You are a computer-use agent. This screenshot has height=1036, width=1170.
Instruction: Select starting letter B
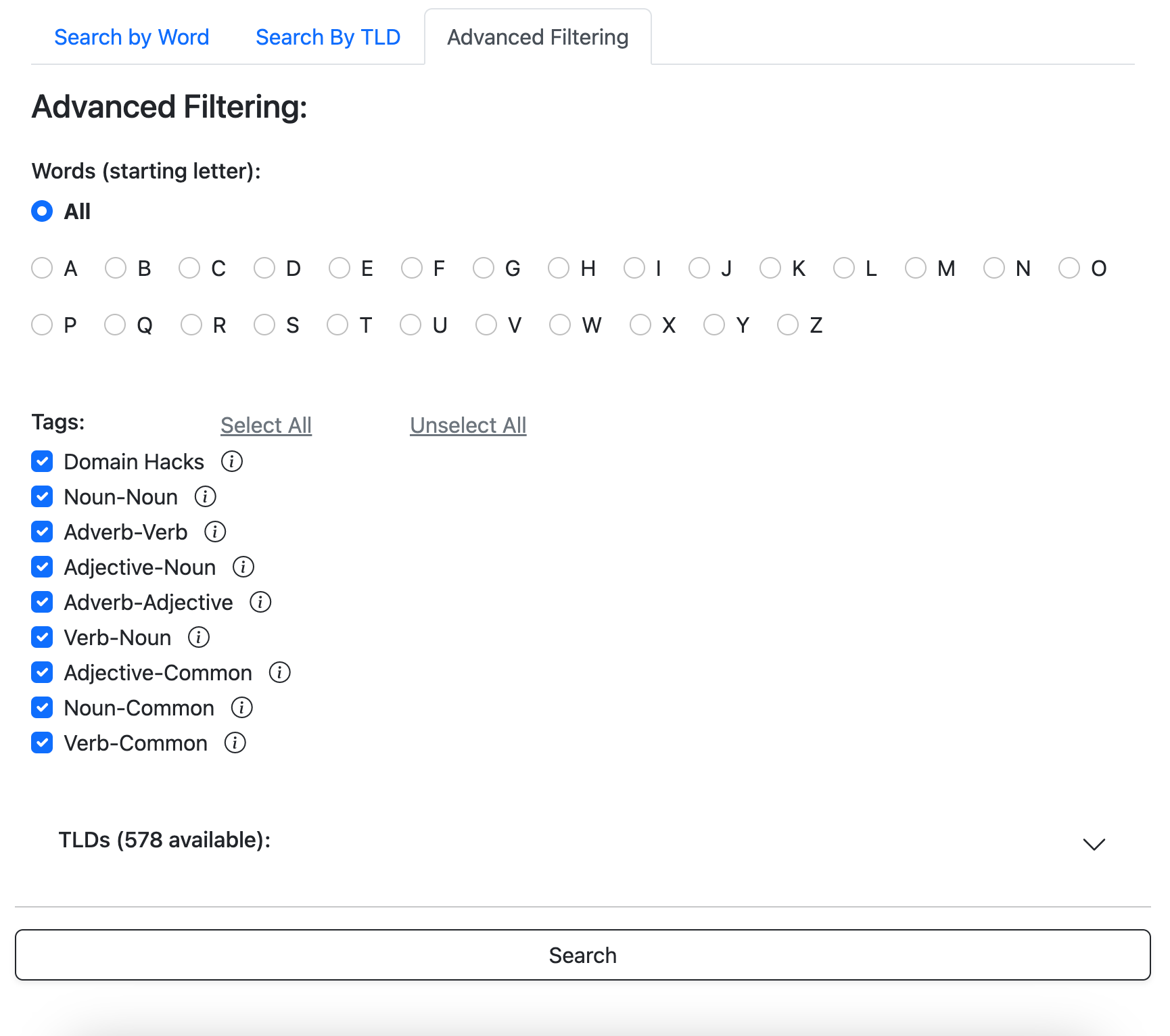116,268
